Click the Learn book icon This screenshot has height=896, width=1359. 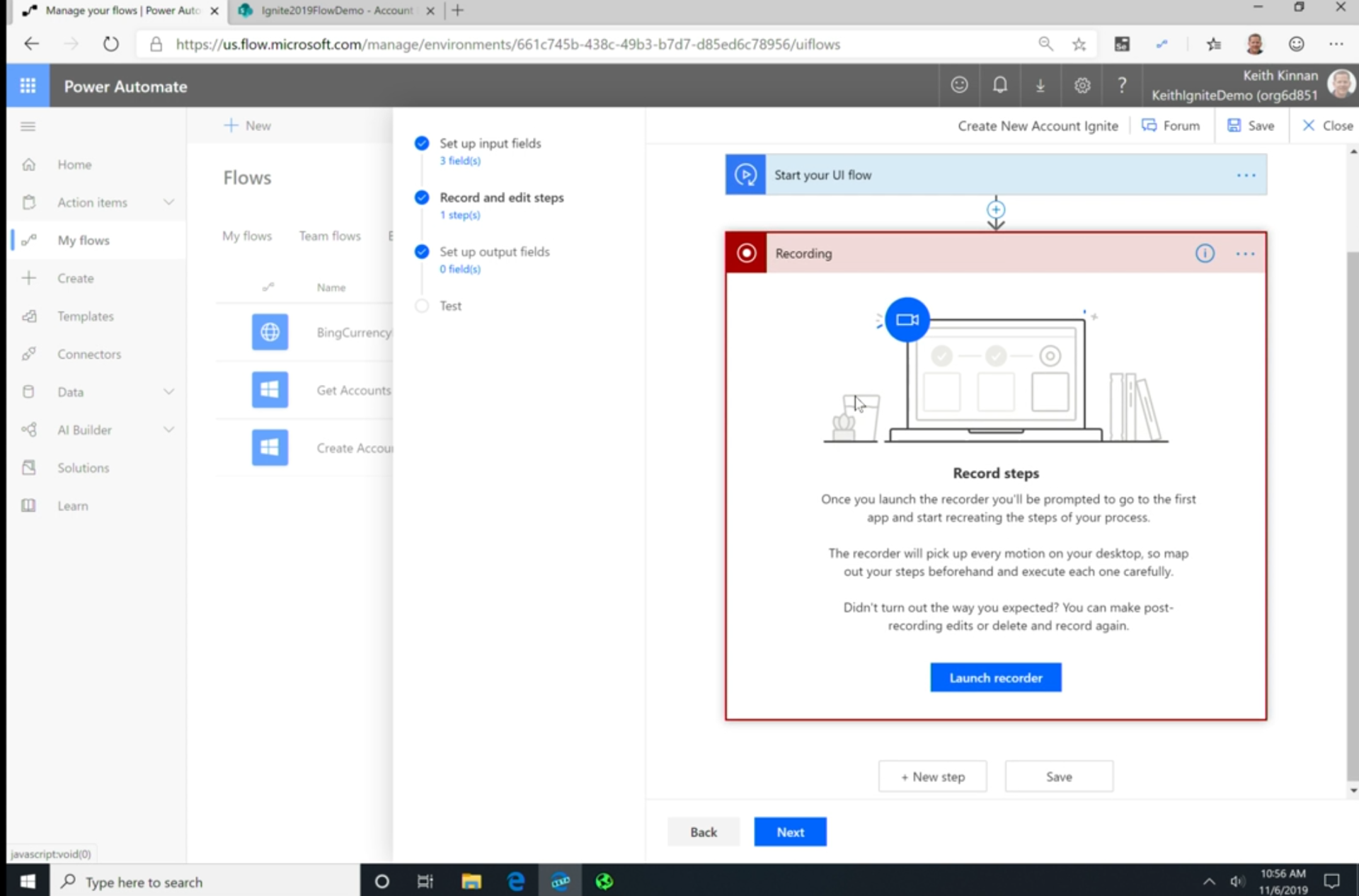(x=28, y=505)
